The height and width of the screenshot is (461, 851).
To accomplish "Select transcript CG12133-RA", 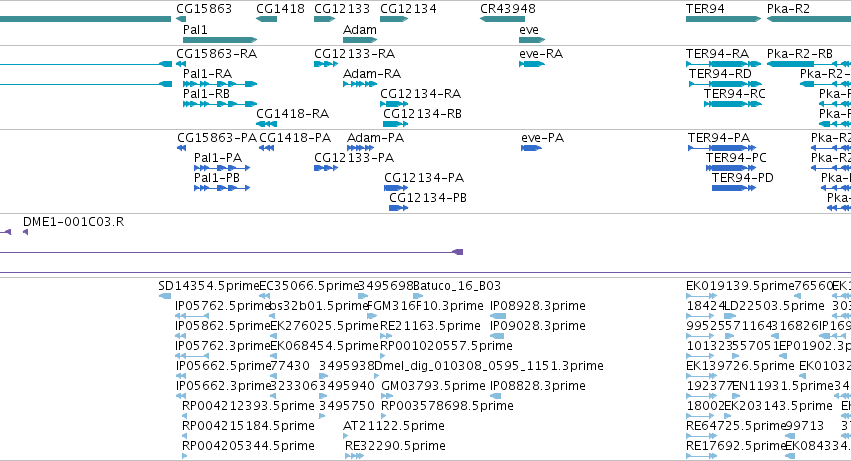I will coord(354,54).
